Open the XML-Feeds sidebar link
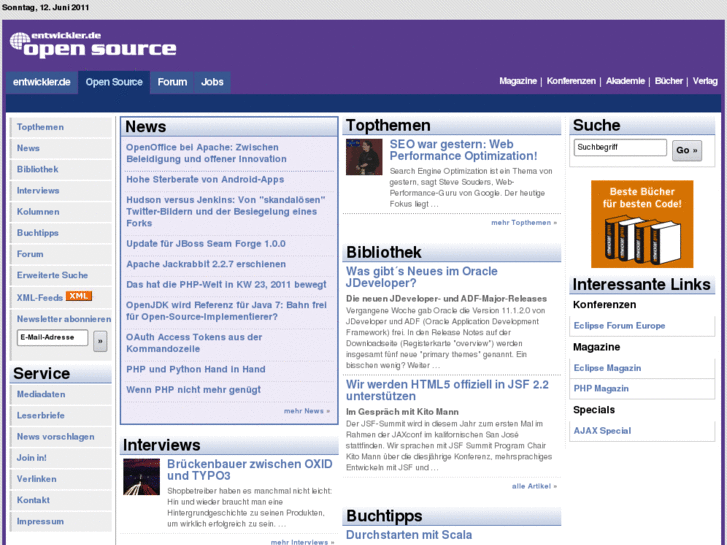 [39, 298]
